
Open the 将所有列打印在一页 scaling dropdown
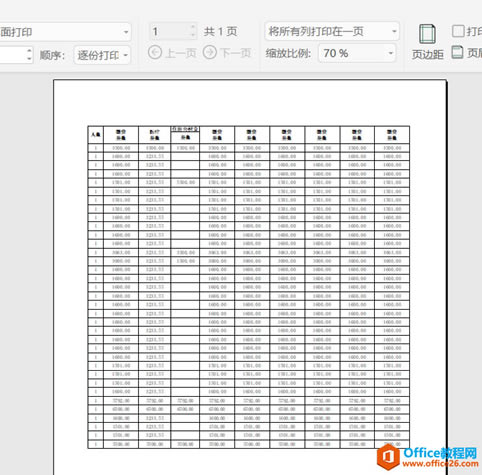[332, 32]
